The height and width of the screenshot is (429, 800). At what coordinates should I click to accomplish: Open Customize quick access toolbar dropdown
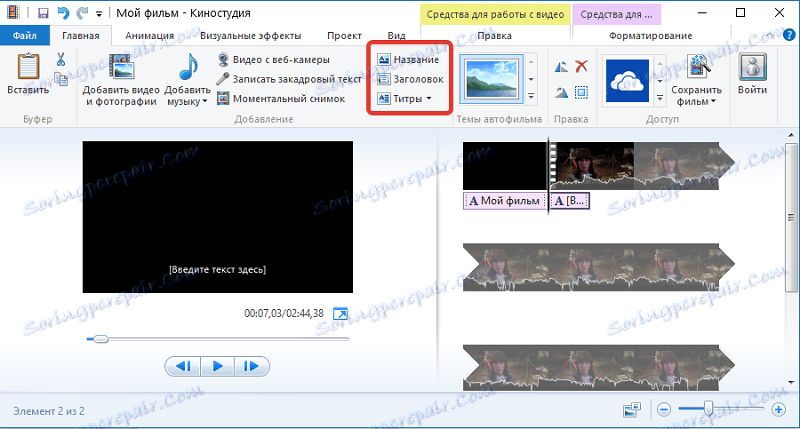99,14
